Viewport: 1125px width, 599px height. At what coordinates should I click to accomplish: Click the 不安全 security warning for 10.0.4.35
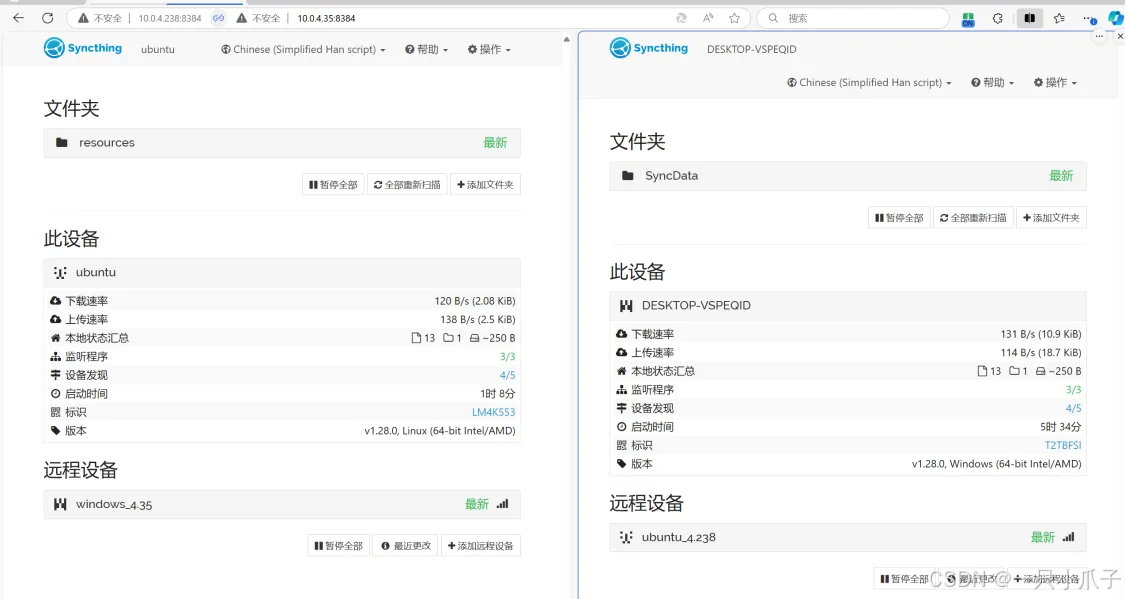coord(259,18)
